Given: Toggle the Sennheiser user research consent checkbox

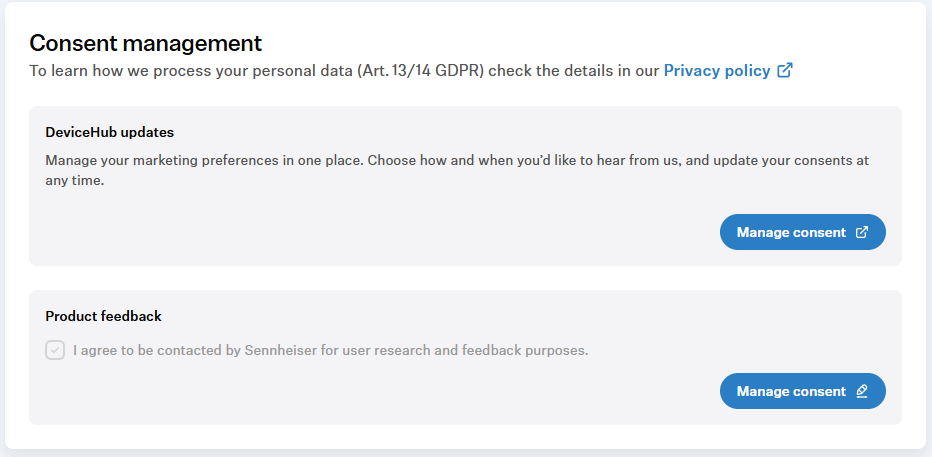Looking at the screenshot, I should coord(55,350).
